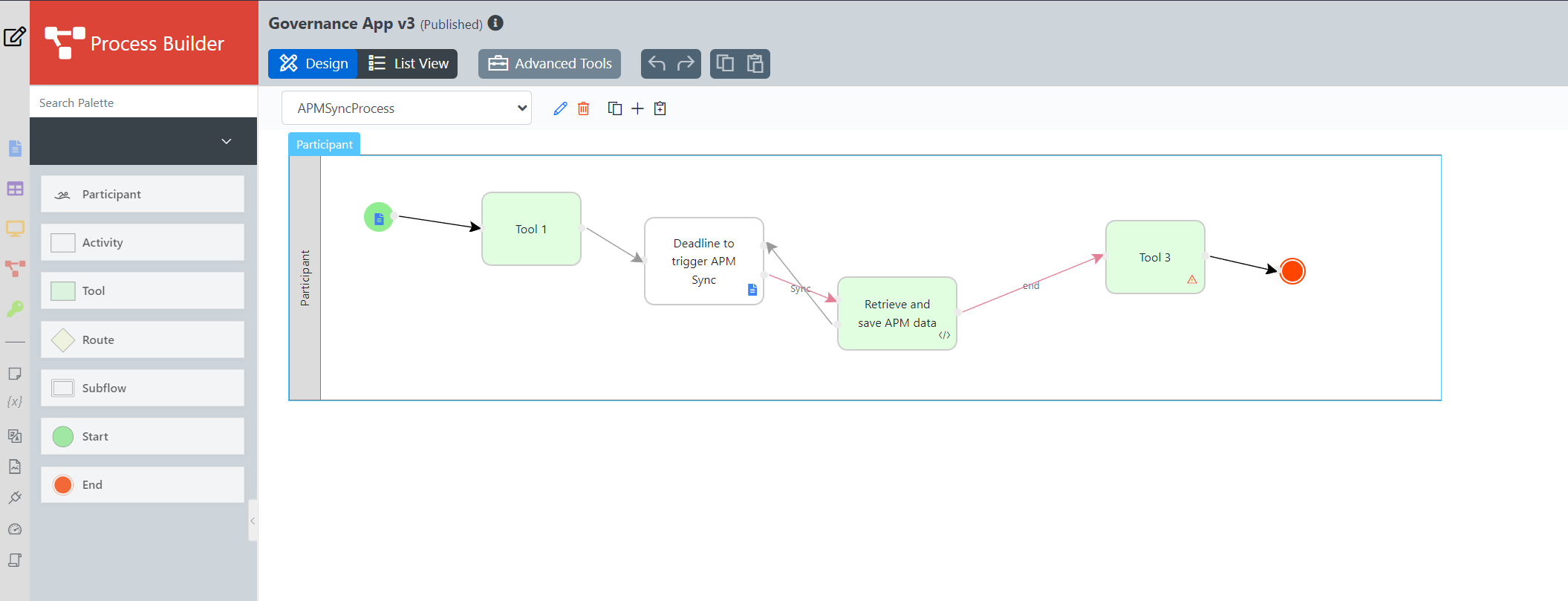Click the {x} variables icon in the left sidebar
This screenshot has width=1568, height=601.
15,402
